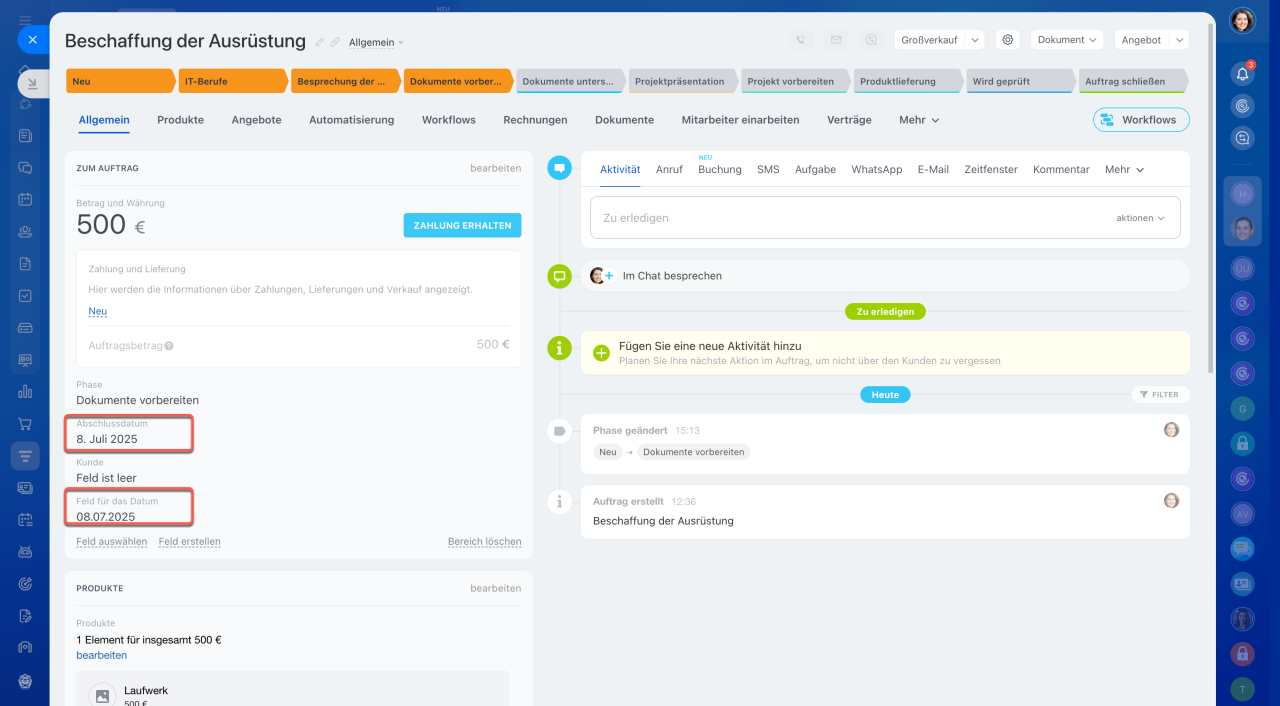The width and height of the screenshot is (1280, 706).
Task: Click the Neu link under Zahlung und Lieferung
Action: tap(98, 311)
